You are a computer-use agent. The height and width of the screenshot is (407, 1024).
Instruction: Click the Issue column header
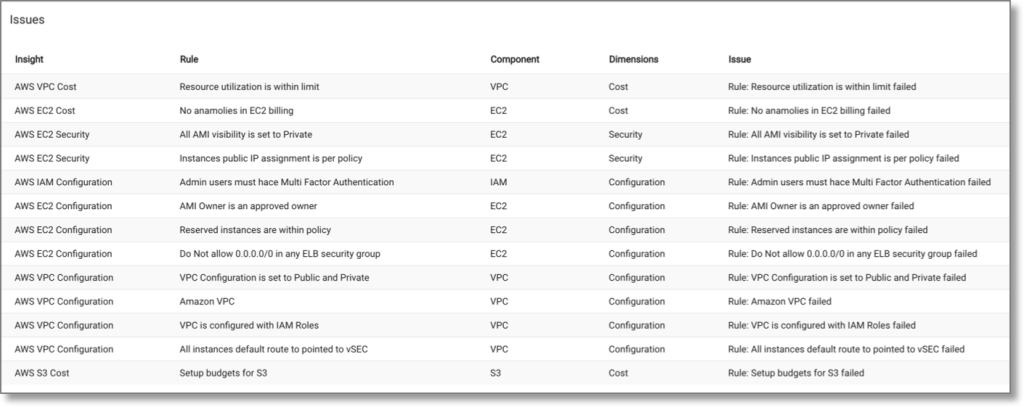(x=739, y=60)
